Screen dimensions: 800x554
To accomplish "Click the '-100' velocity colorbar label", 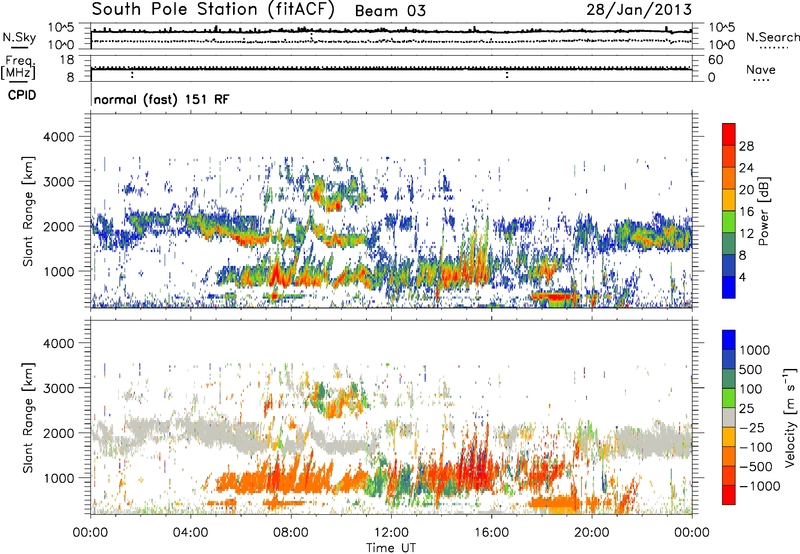I will click(756, 447).
